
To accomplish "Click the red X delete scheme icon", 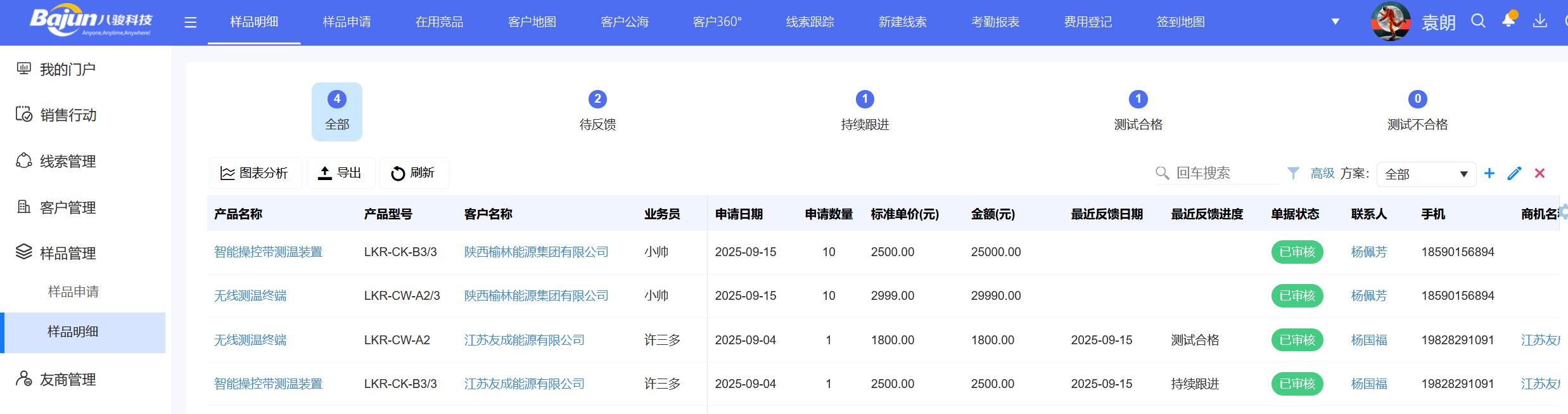I will 1539,174.
